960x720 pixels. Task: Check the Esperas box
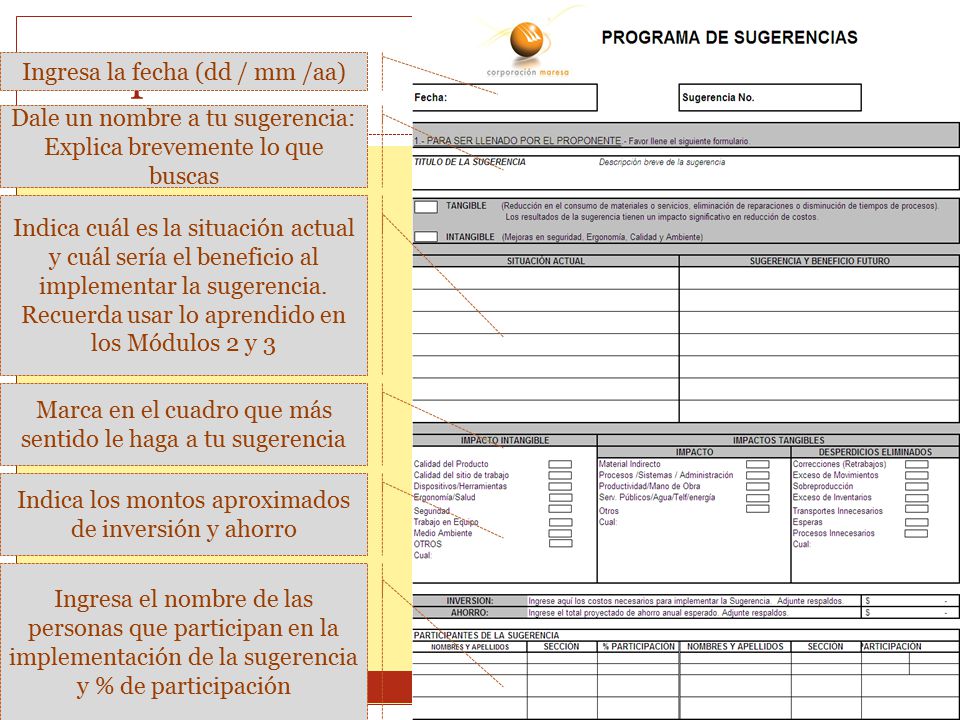[x=917, y=522]
